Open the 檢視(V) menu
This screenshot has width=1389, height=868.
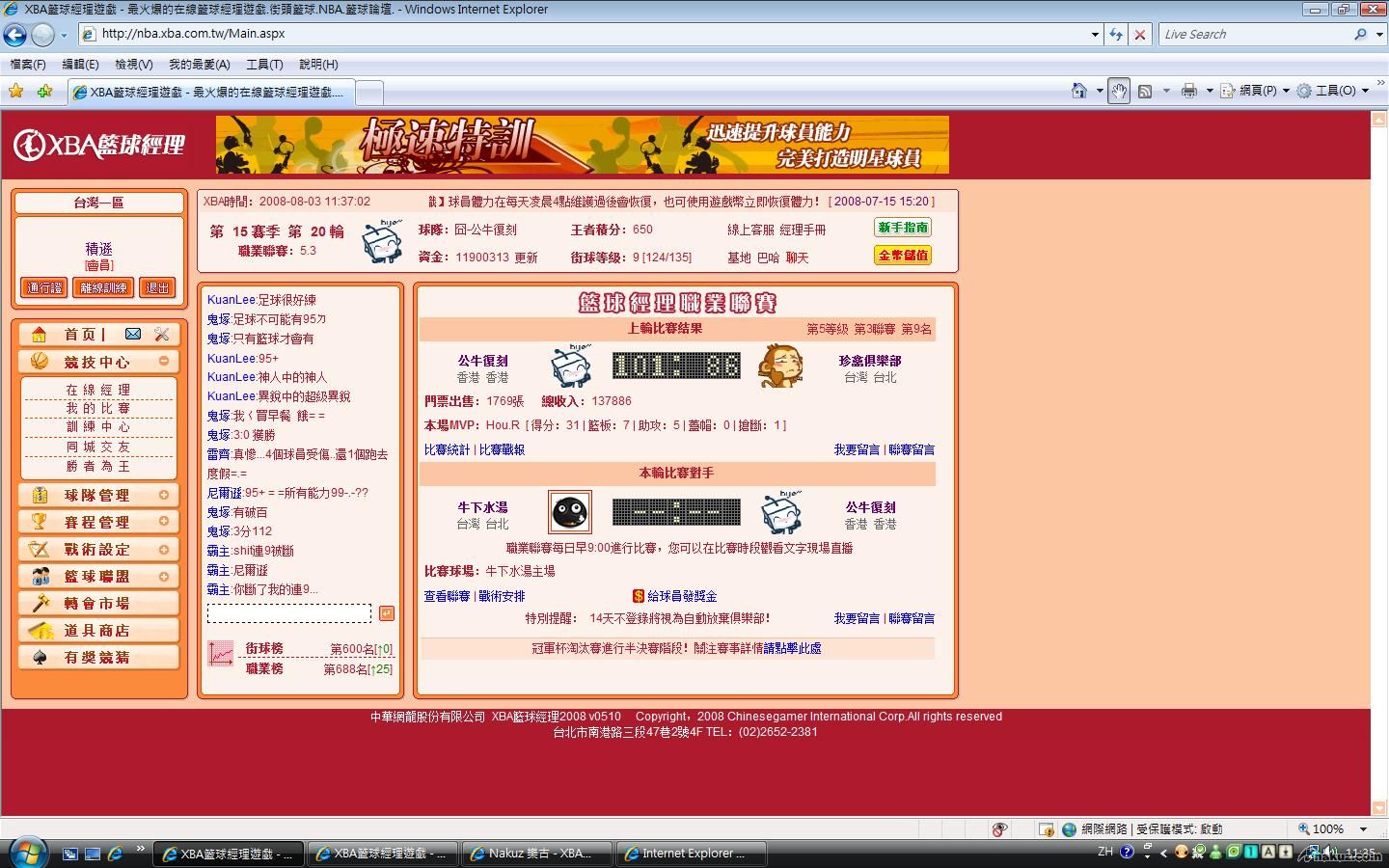click(133, 65)
